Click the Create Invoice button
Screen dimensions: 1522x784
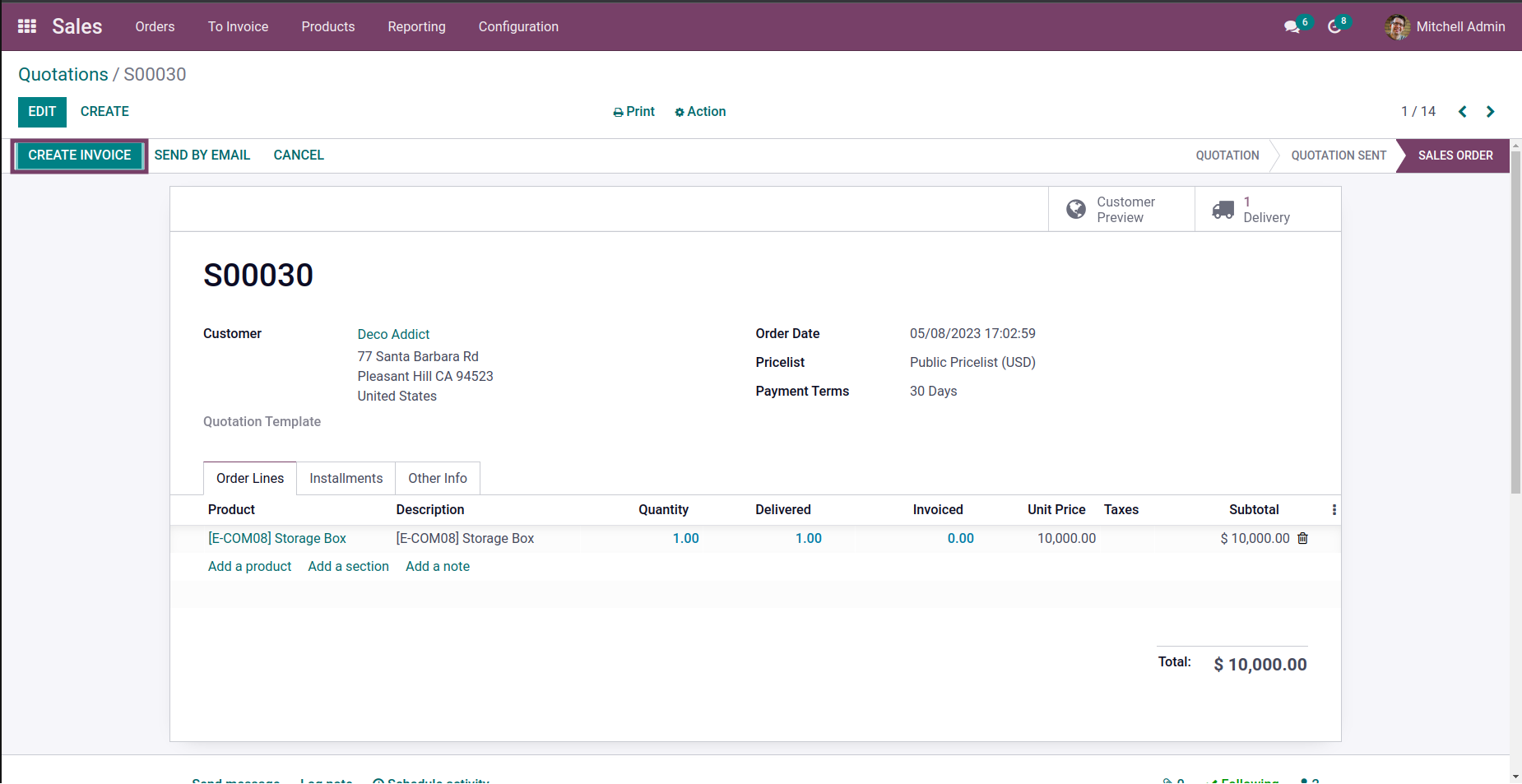click(x=80, y=155)
